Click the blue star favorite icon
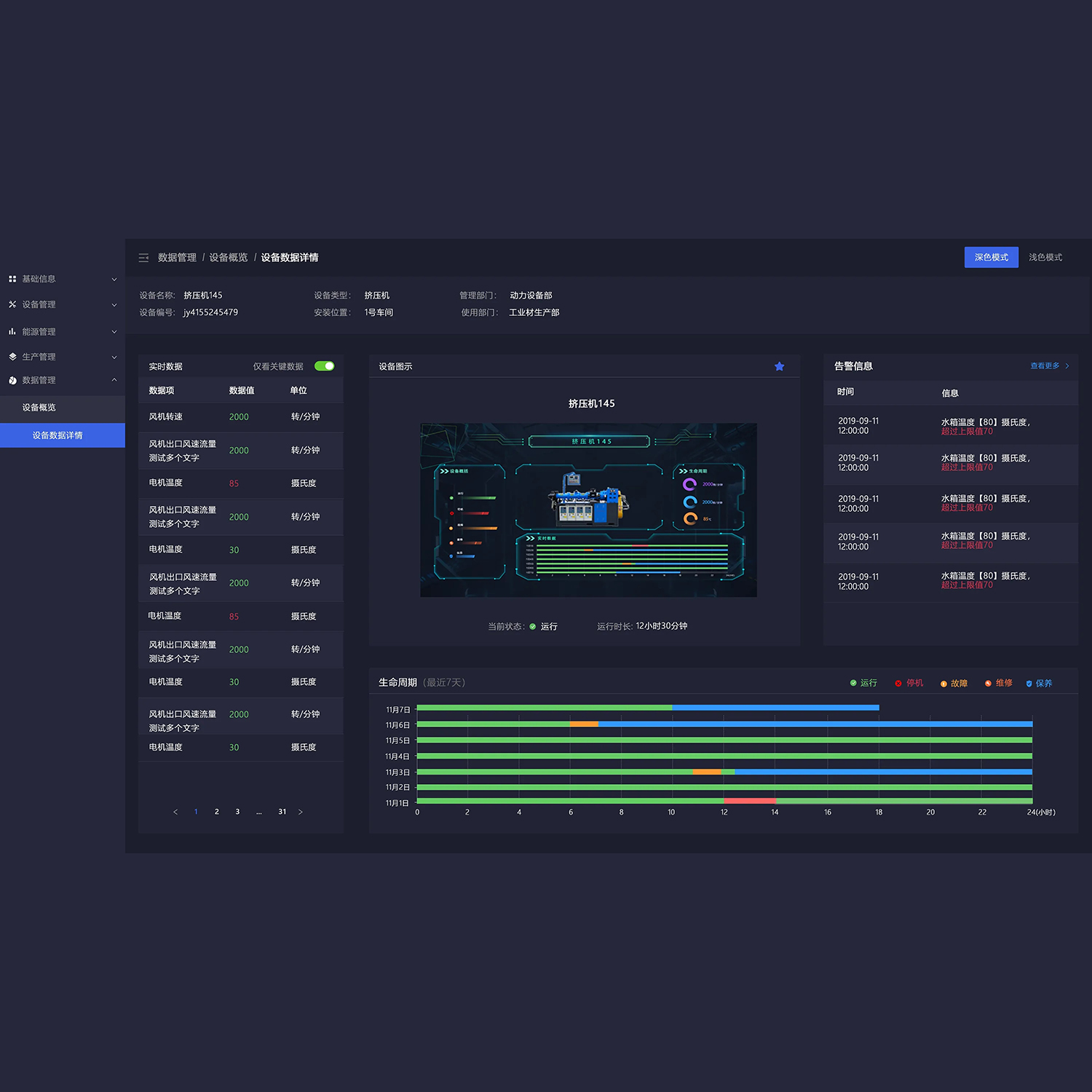This screenshot has height=1092, width=1092. click(x=779, y=366)
